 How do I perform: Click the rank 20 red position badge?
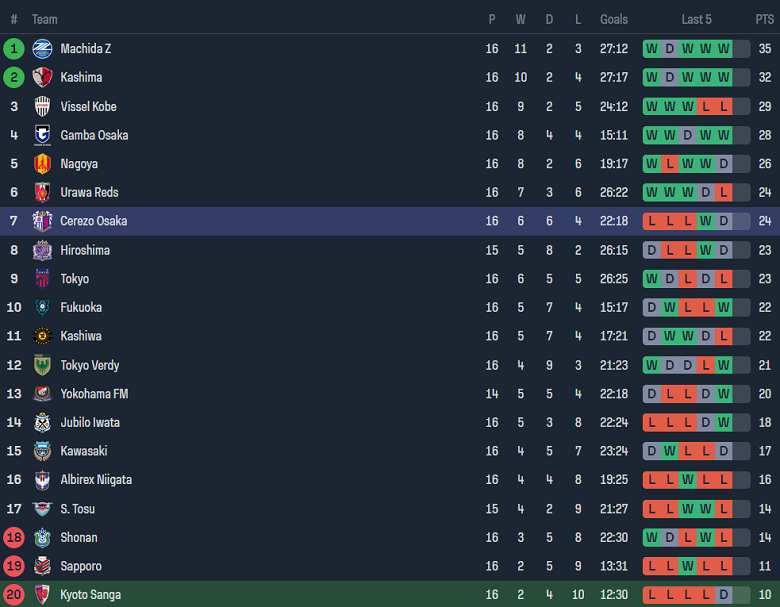[14, 595]
